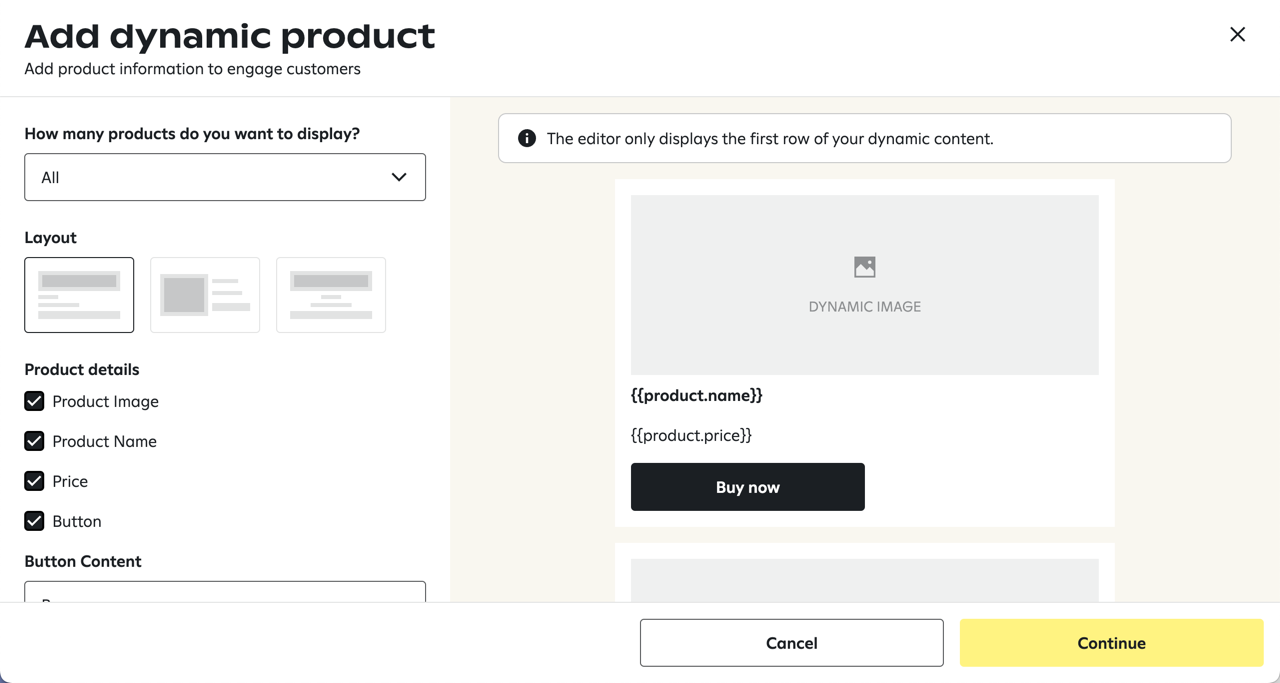
Task: Click the dynamic image placeholder icon
Action: click(x=864, y=266)
